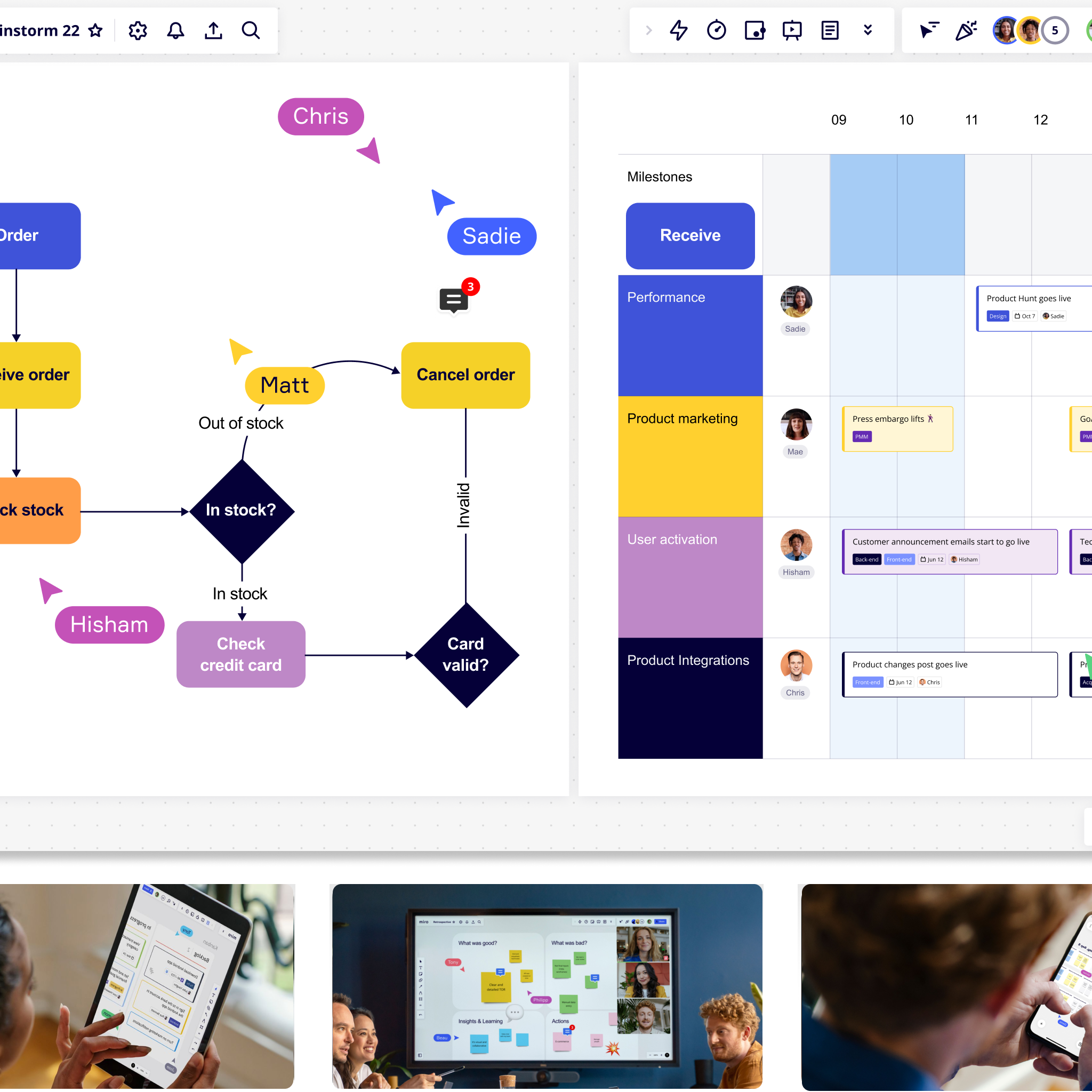Star the brainstorm board title

pos(95,30)
